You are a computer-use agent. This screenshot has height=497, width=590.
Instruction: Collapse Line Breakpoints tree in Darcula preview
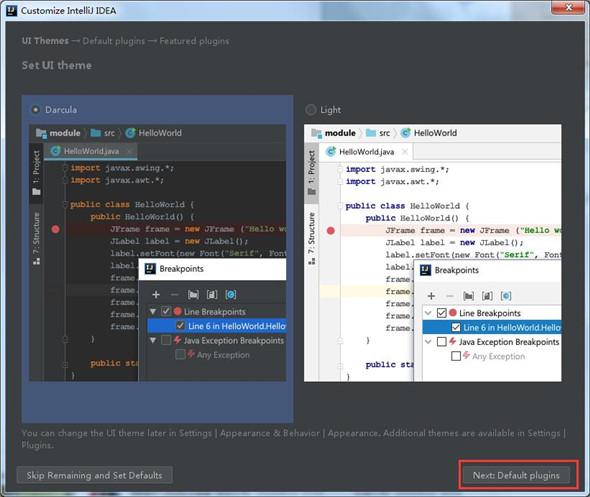pyautogui.click(x=153, y=312)
